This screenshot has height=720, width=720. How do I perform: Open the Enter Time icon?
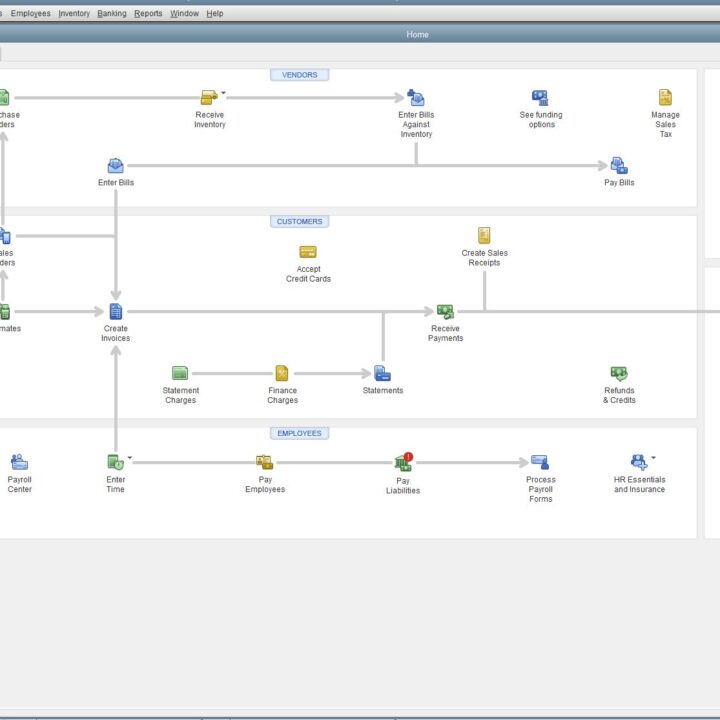[x=116, y=462]
